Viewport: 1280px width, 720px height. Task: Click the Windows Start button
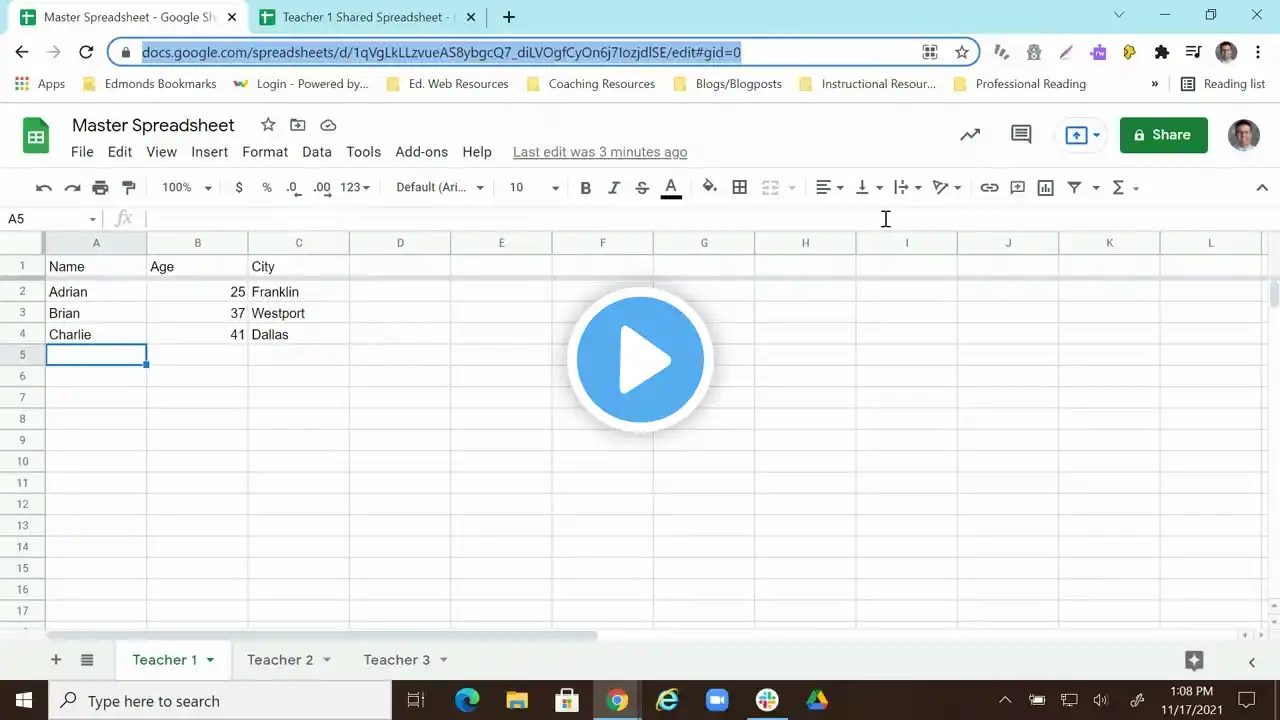tap(24, 700)
